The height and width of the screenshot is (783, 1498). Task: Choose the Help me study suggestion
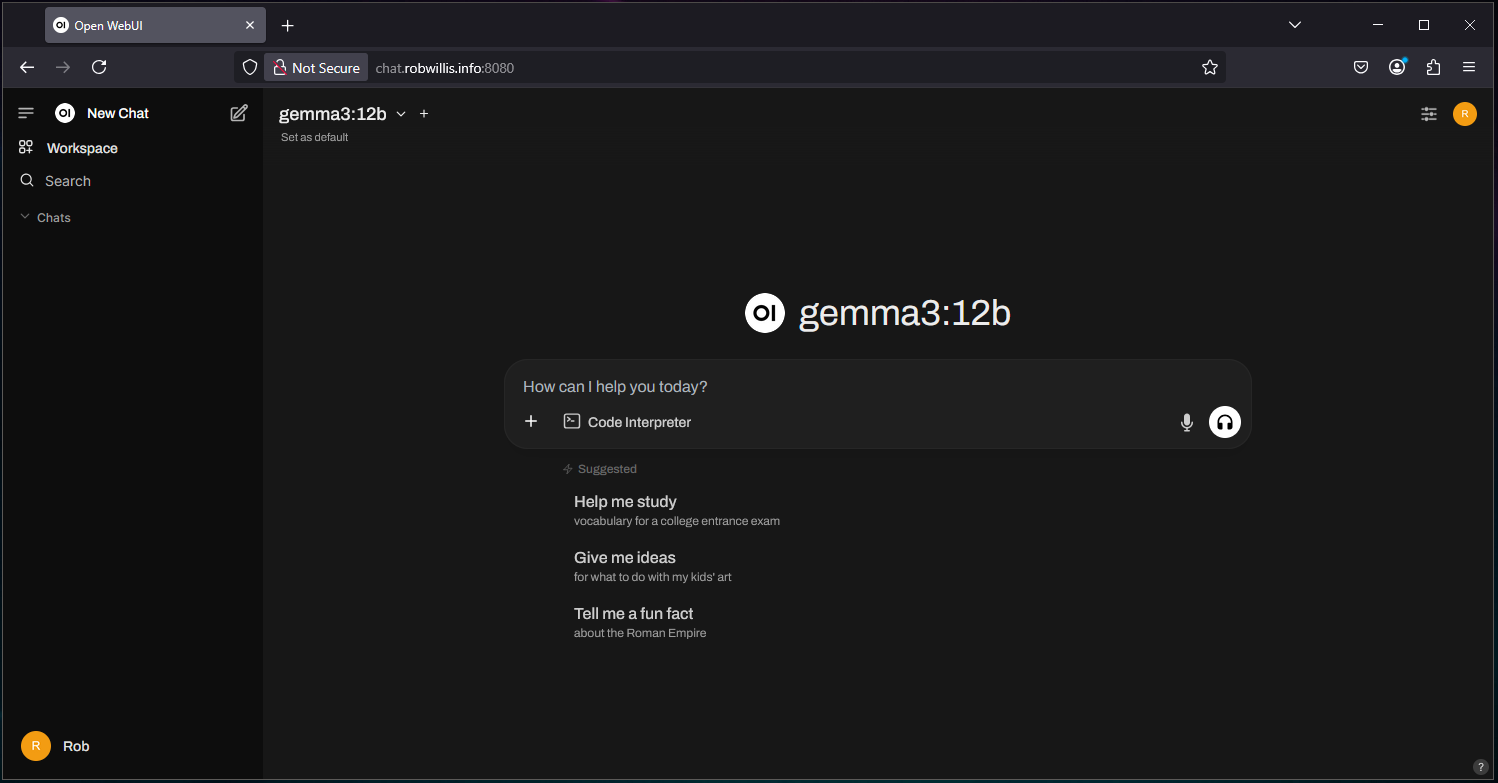coord(677,510)
